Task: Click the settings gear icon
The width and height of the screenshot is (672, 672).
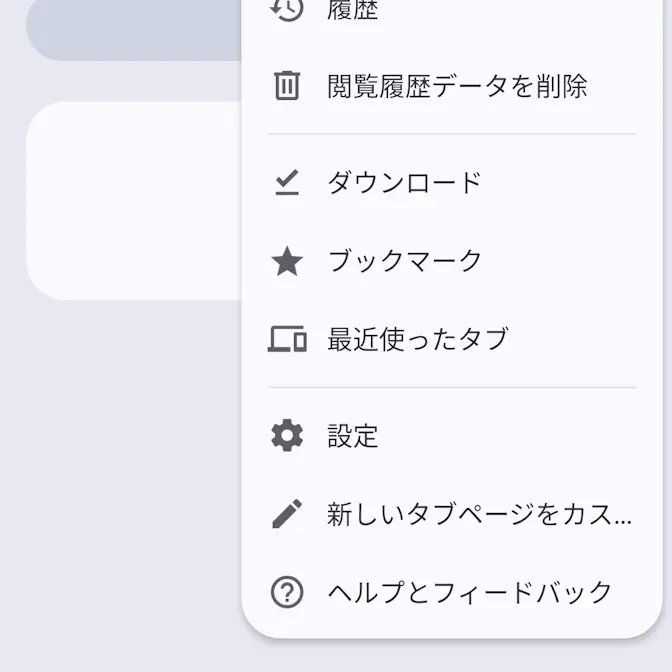Action: click(x=287, y=436)
